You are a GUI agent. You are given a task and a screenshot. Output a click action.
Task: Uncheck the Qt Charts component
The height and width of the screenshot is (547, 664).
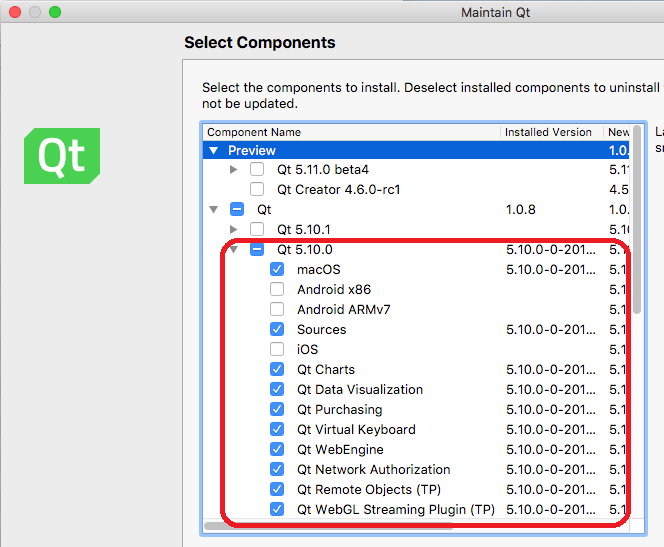point(277,369)
